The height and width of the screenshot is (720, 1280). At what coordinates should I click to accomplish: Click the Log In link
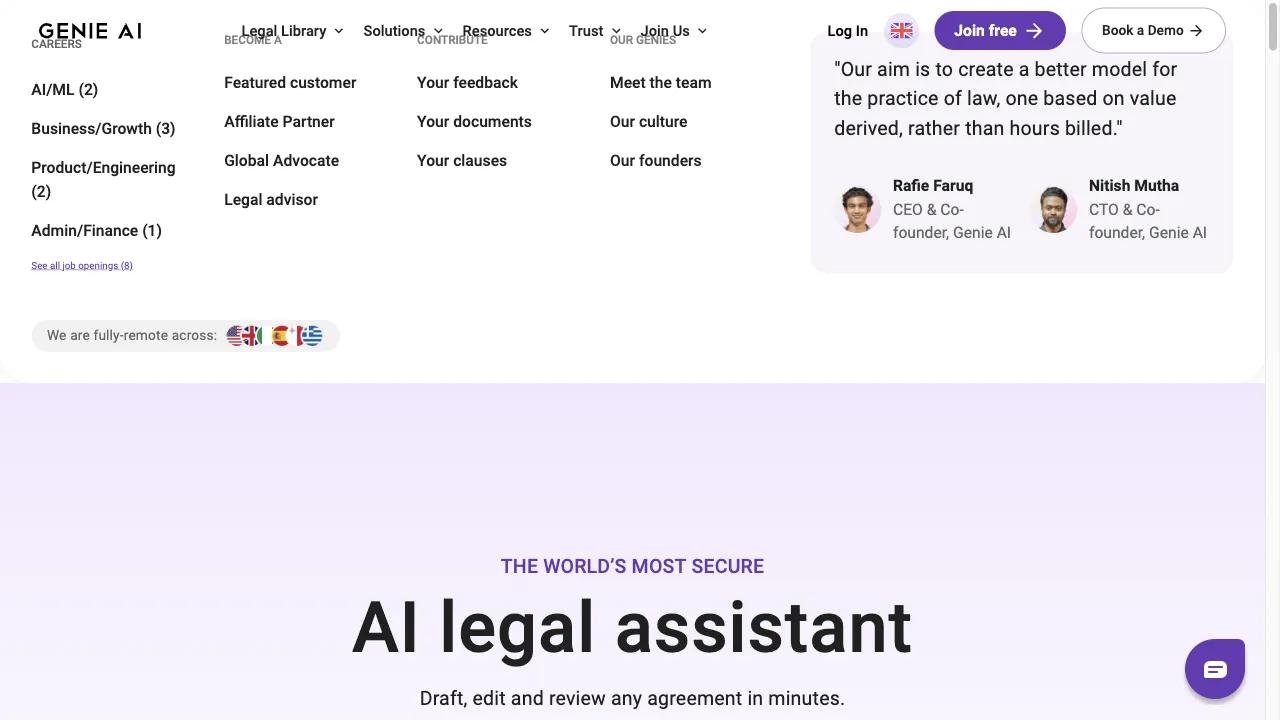tap(847, 31)
